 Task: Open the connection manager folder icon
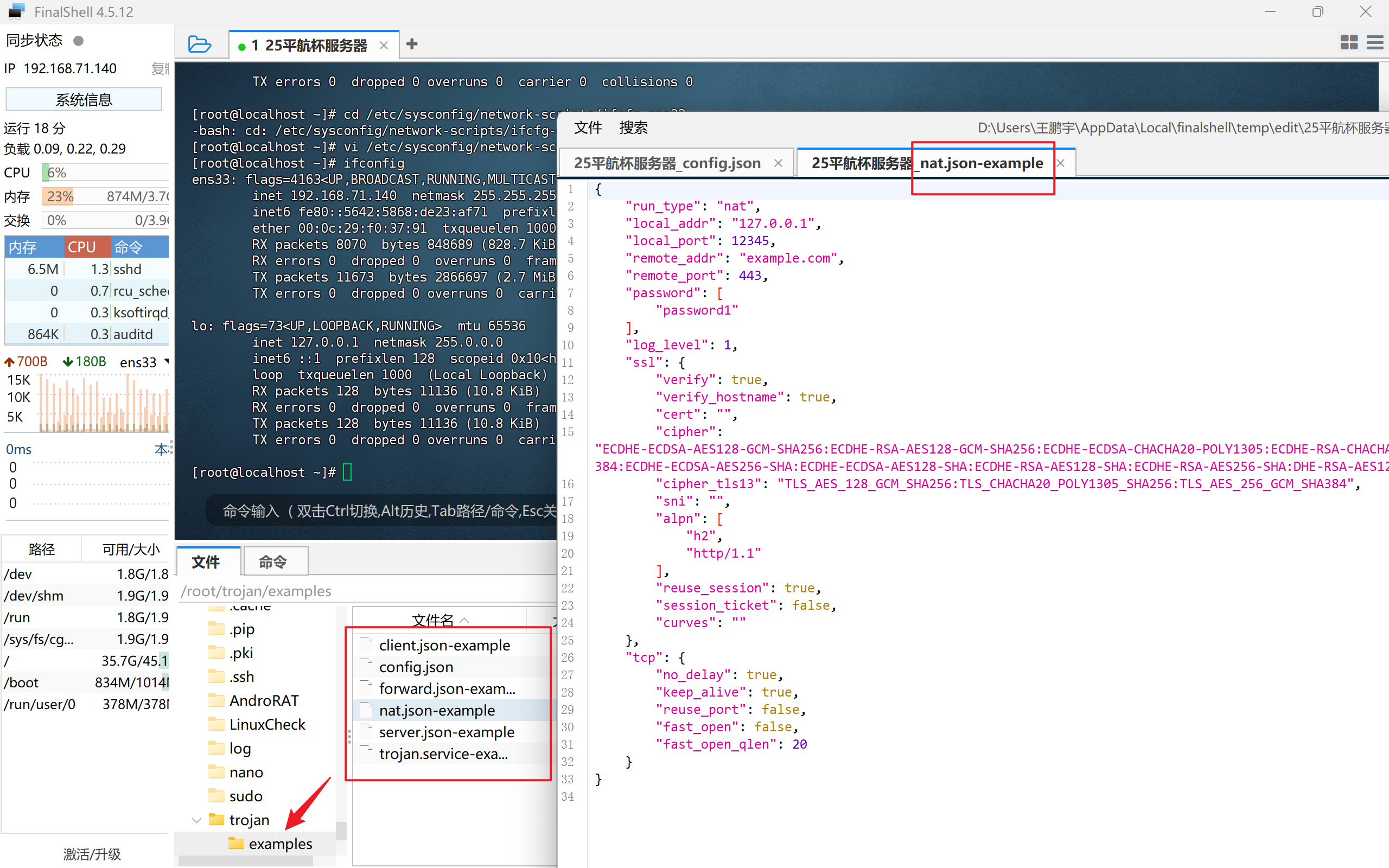click(x=199, y=44)
